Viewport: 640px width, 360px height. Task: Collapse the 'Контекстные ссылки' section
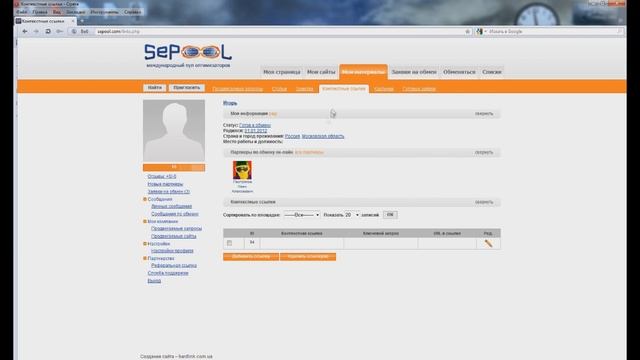click(484, 202)
